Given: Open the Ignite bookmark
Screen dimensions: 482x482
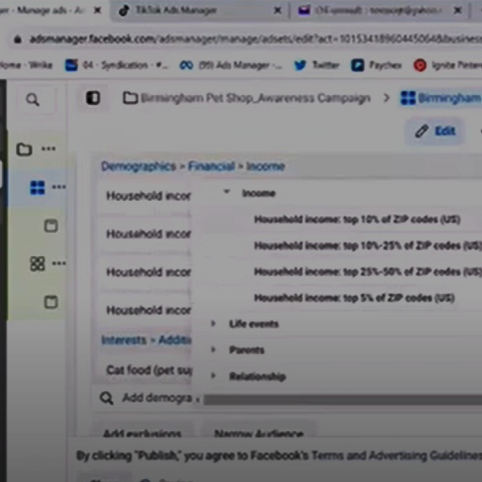Looking at the screenshot, I should tap(447, 65).
